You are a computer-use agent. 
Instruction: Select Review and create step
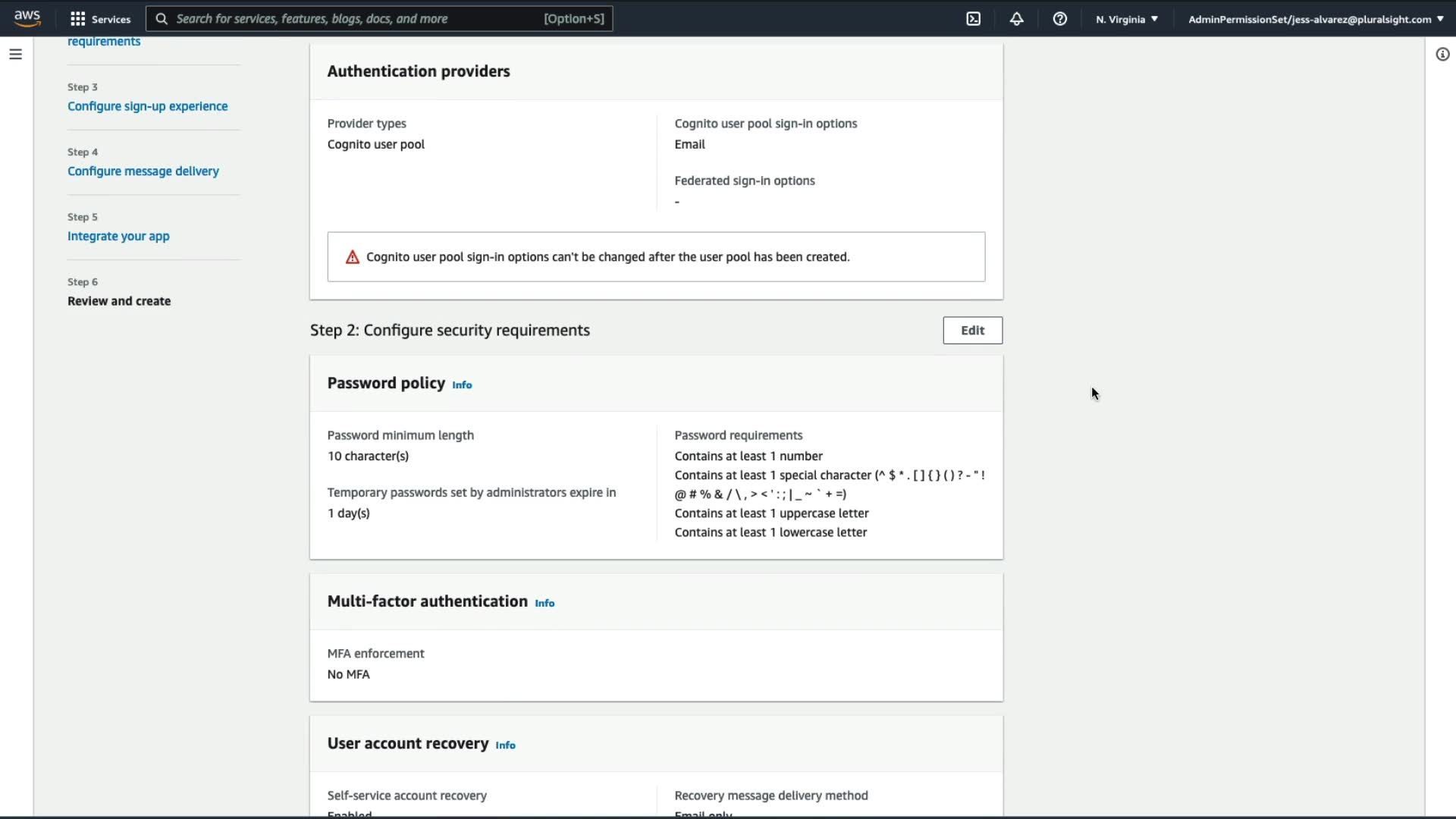click(119, 301)
